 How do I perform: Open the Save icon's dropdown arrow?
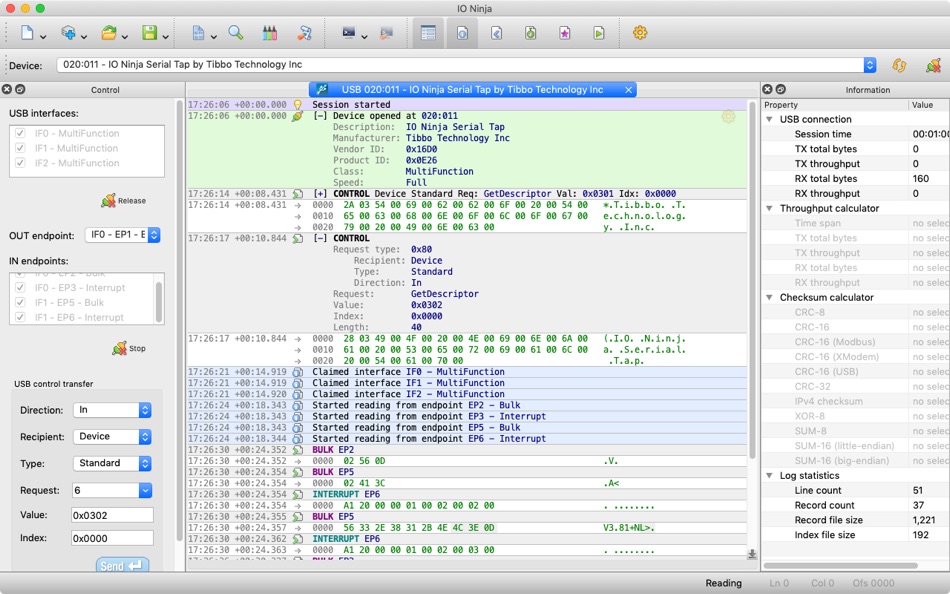[165, 37]
